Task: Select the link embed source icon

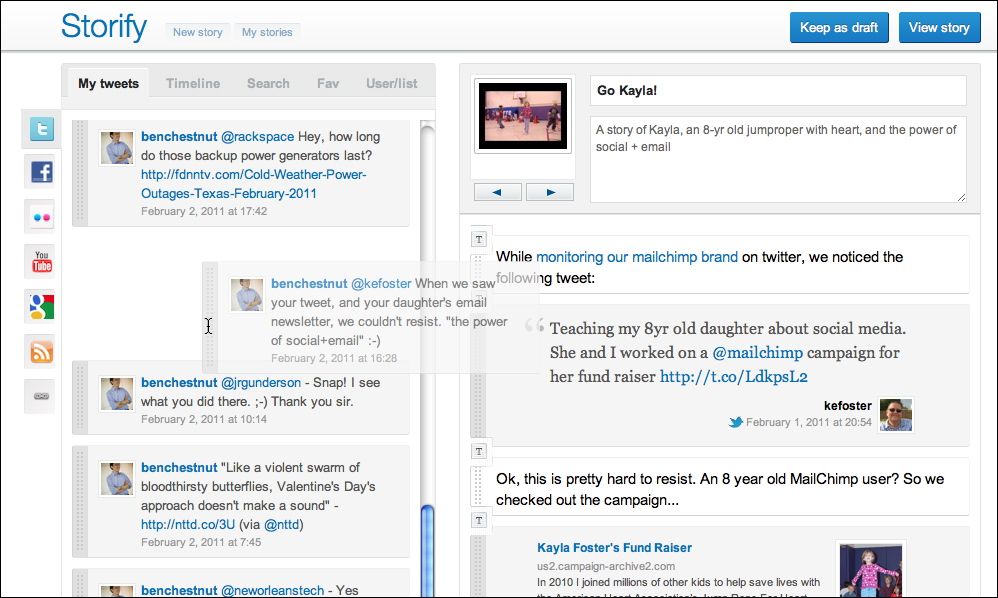Action: (x=42, y=396)
